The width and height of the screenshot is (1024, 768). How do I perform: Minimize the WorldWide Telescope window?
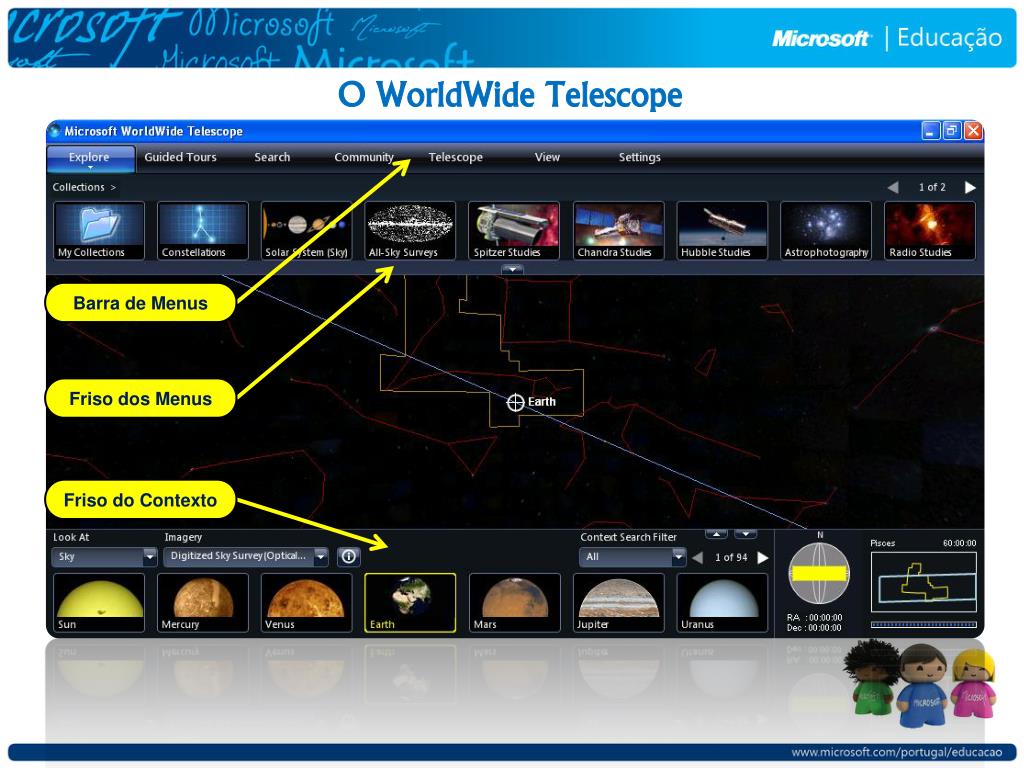(x=931, y=131)
